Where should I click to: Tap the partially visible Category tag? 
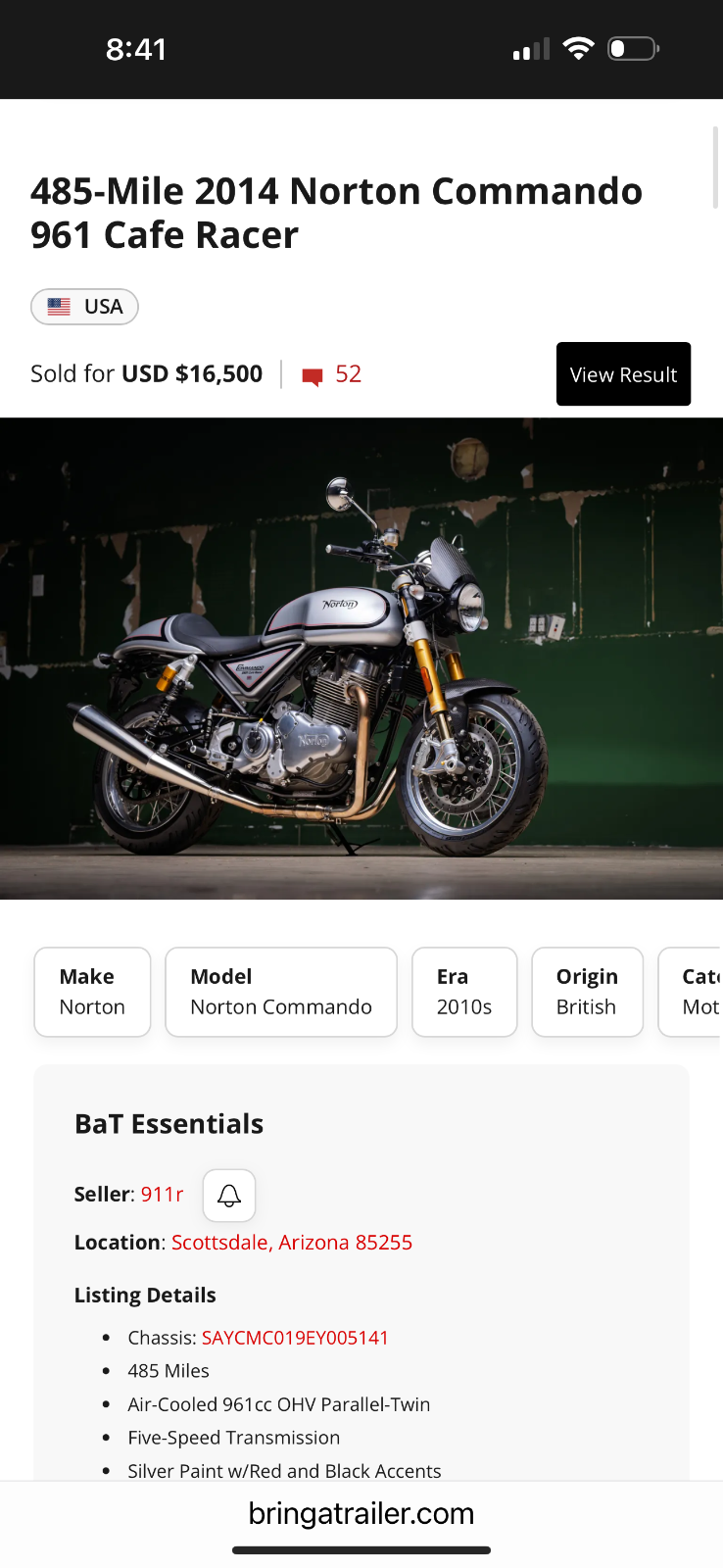[x=692, y=992]
